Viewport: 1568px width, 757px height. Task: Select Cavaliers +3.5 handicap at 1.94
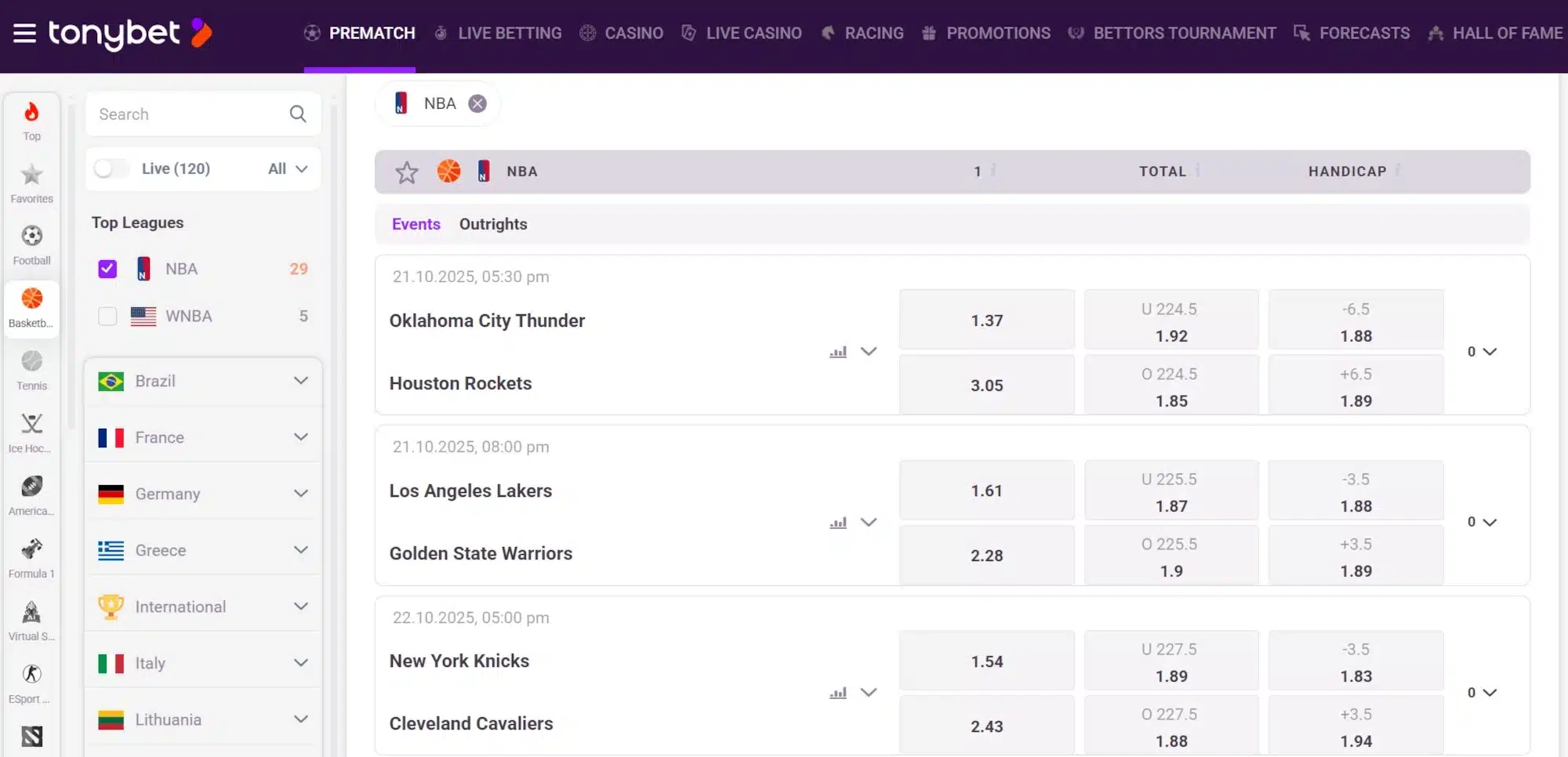[x=1356, y=726]
